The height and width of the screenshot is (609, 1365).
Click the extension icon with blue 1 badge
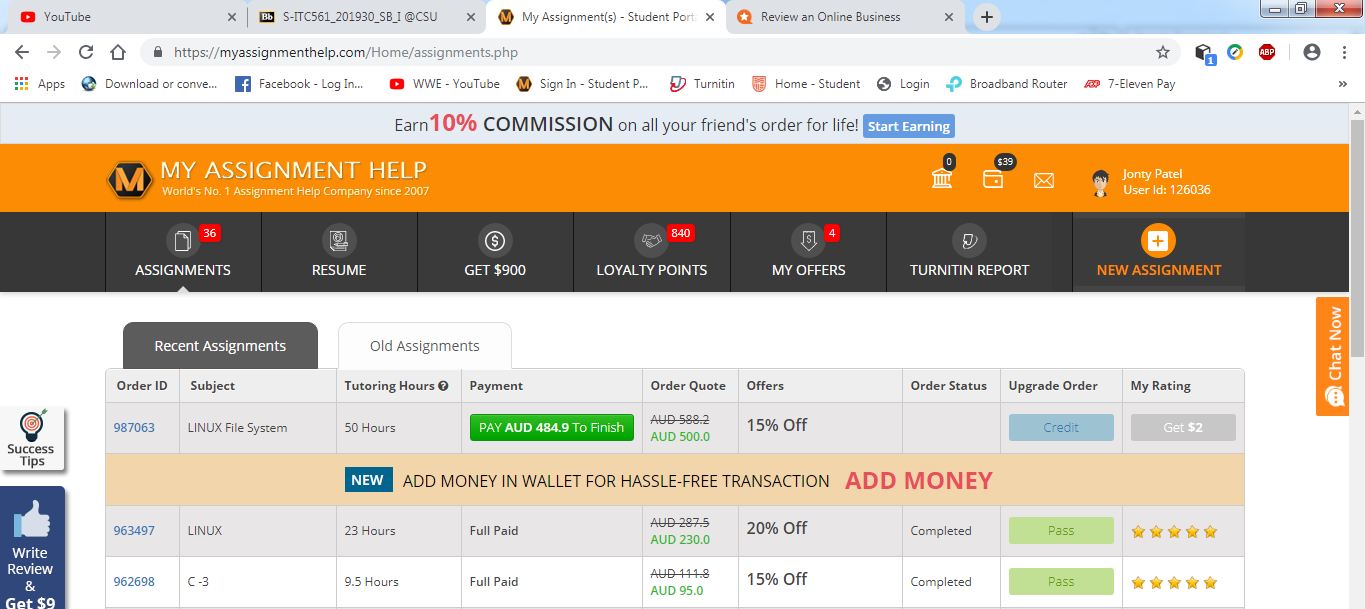(1204, 53)
